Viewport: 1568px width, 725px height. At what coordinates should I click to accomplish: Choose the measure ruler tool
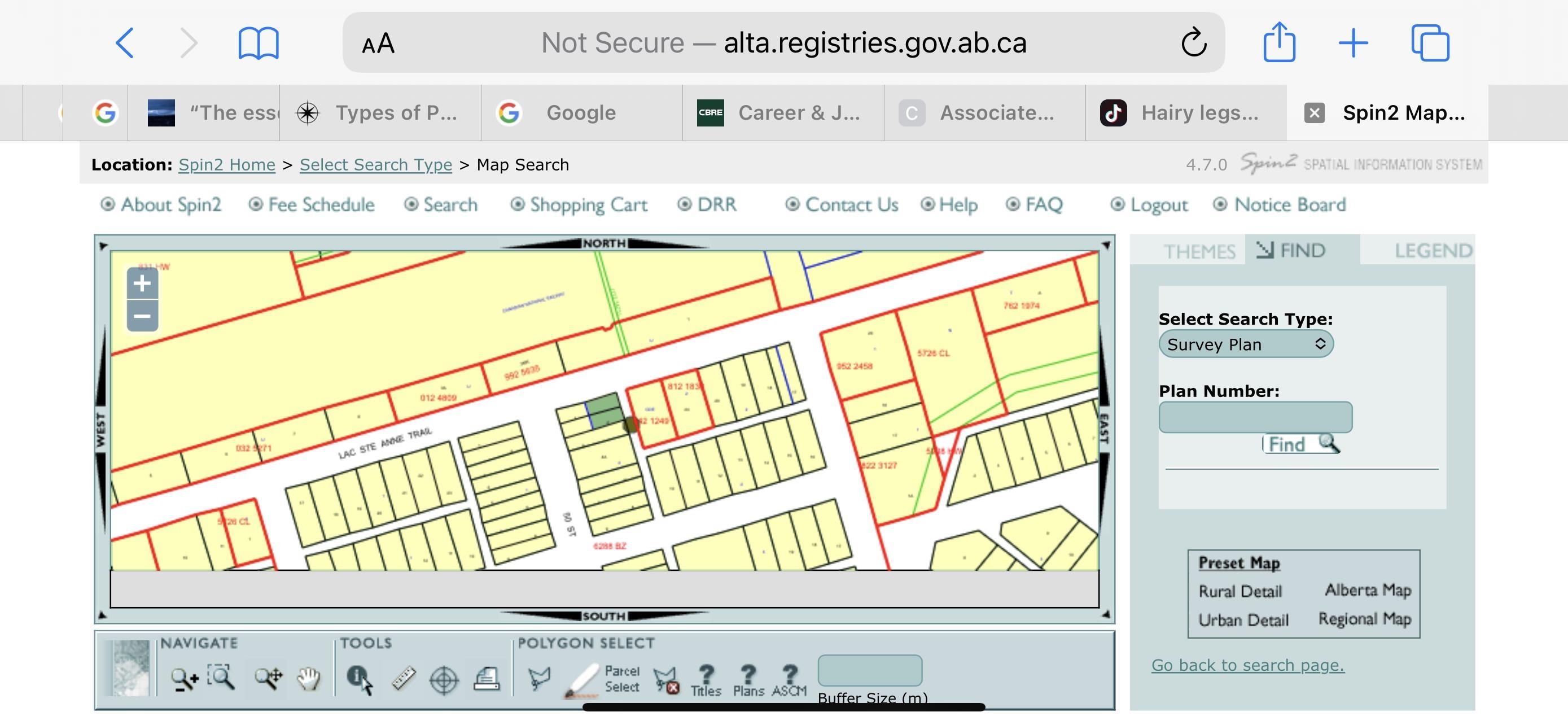[403, 678]
